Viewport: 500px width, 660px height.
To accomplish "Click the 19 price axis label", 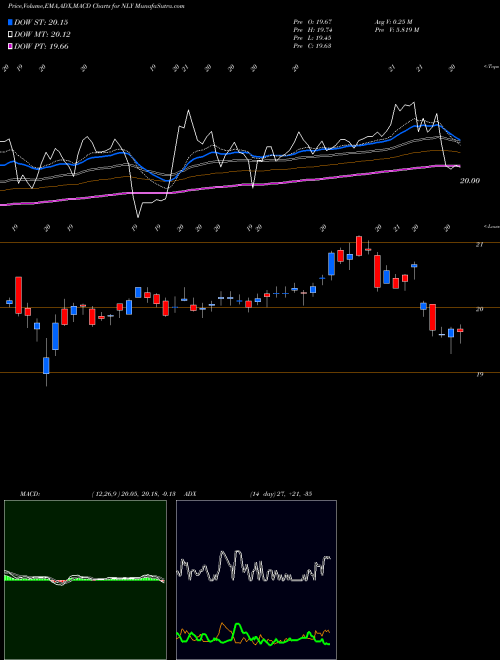I will point(479,374).
